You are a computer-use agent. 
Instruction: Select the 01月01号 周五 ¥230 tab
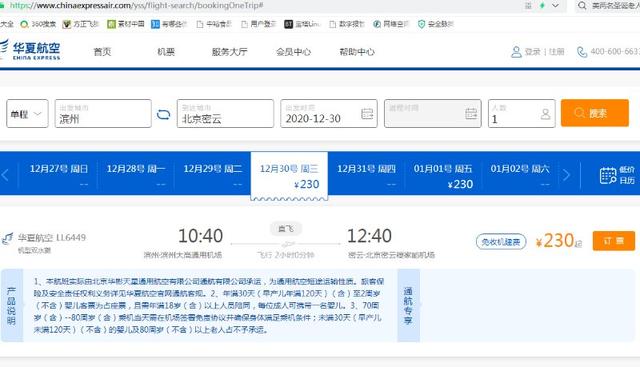tap(443, 176)
